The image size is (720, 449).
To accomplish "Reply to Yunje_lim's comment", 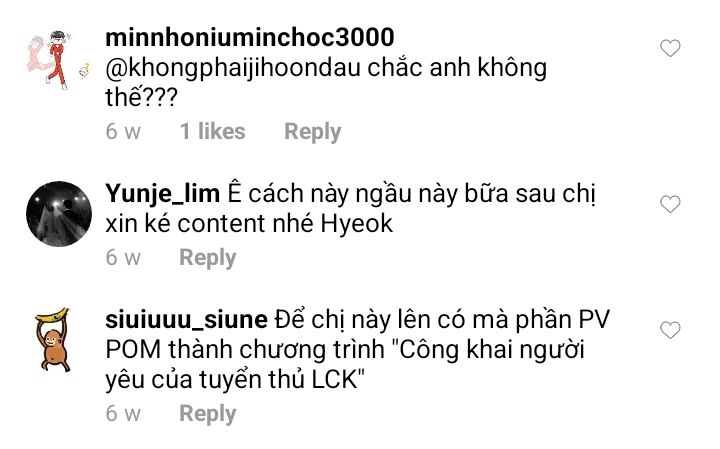I will (x=208, y=258).
